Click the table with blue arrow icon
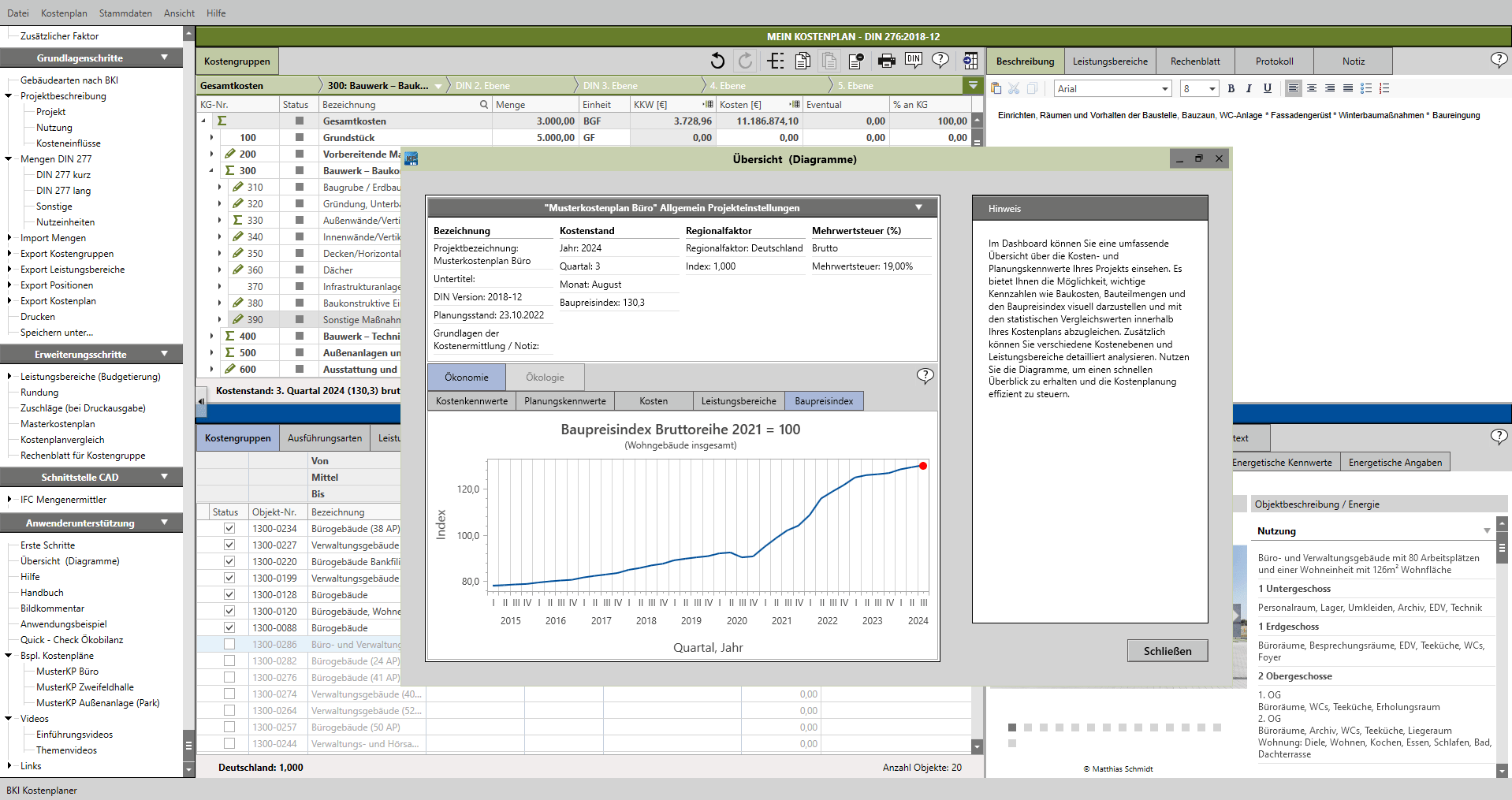Viewport: 1512px width, 800px height. (x=970, y=61)
